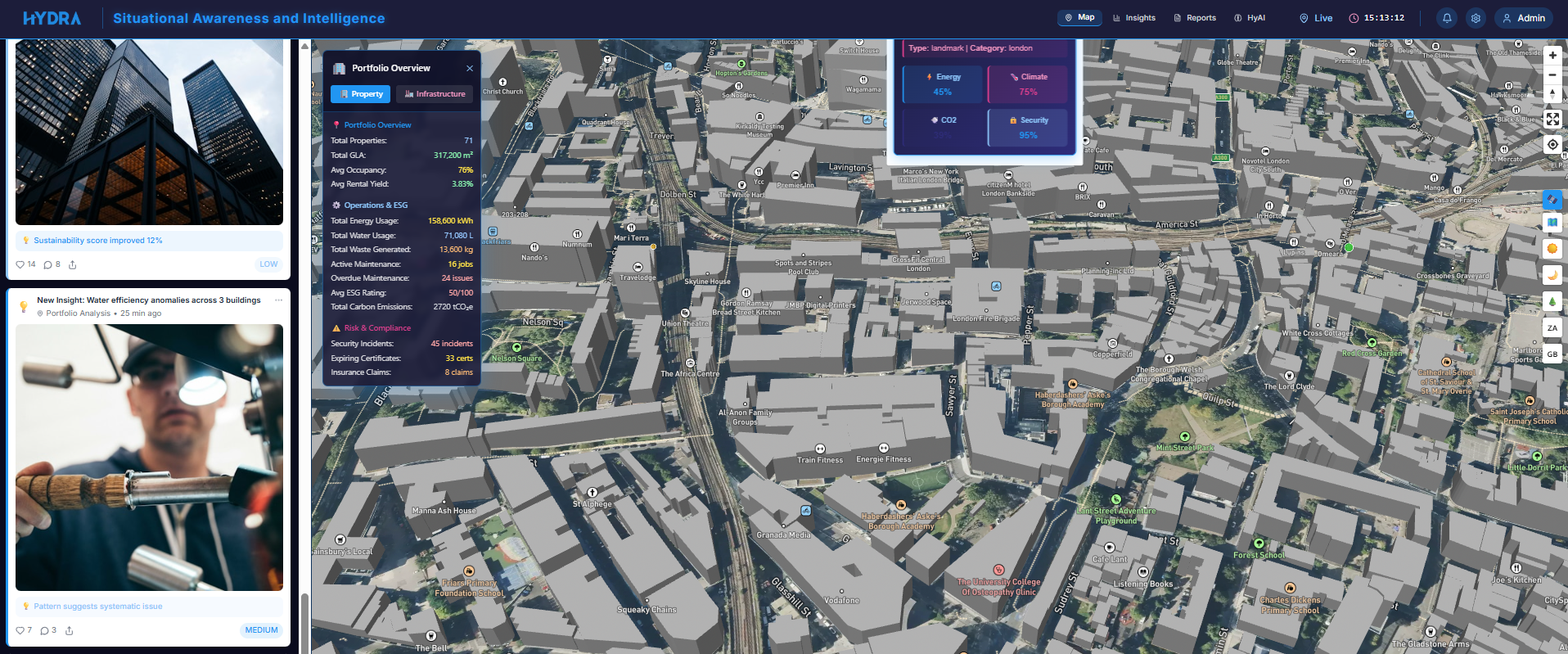
Task: Open the skyscraper photo thumbnail
Action: (x=149, y=132)
